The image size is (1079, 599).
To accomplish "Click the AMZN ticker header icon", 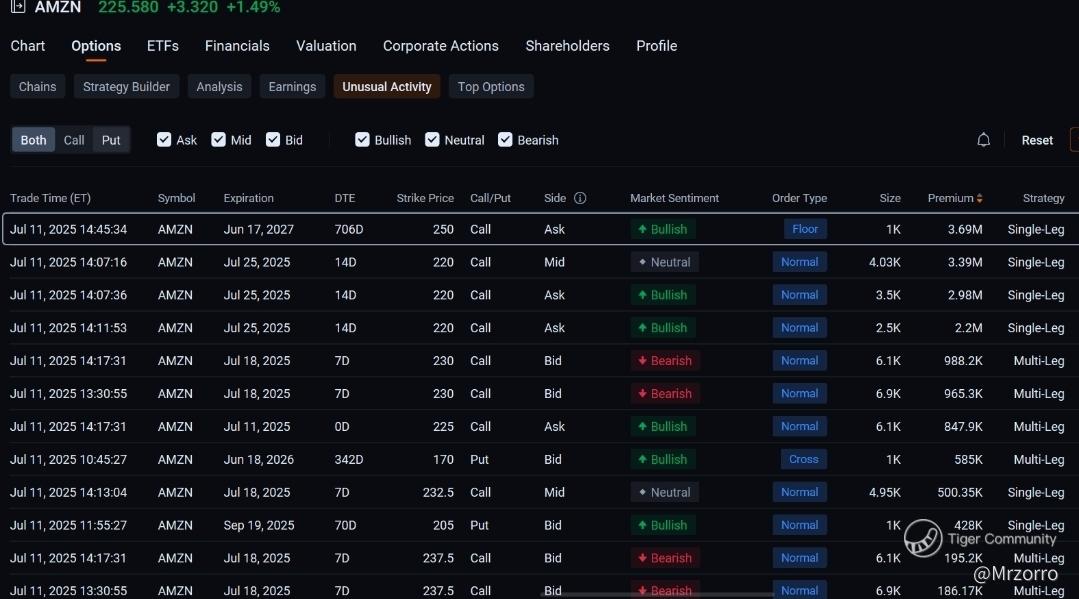I will pyautogui.click(x=18, y=7).
